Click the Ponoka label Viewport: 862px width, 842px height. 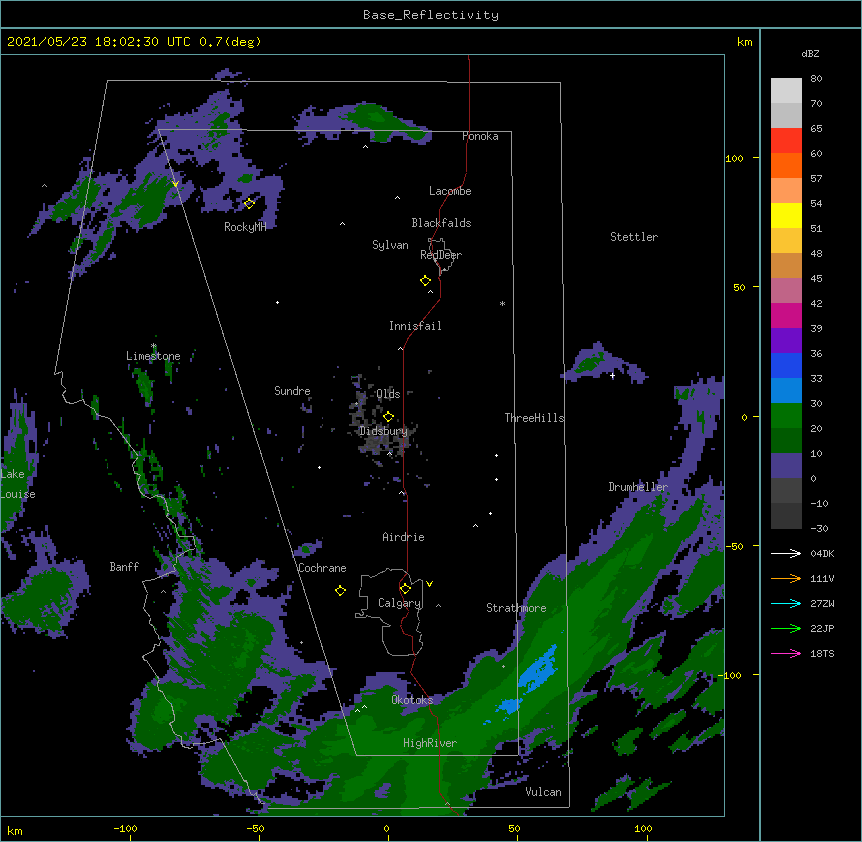[x=480, y=136]
